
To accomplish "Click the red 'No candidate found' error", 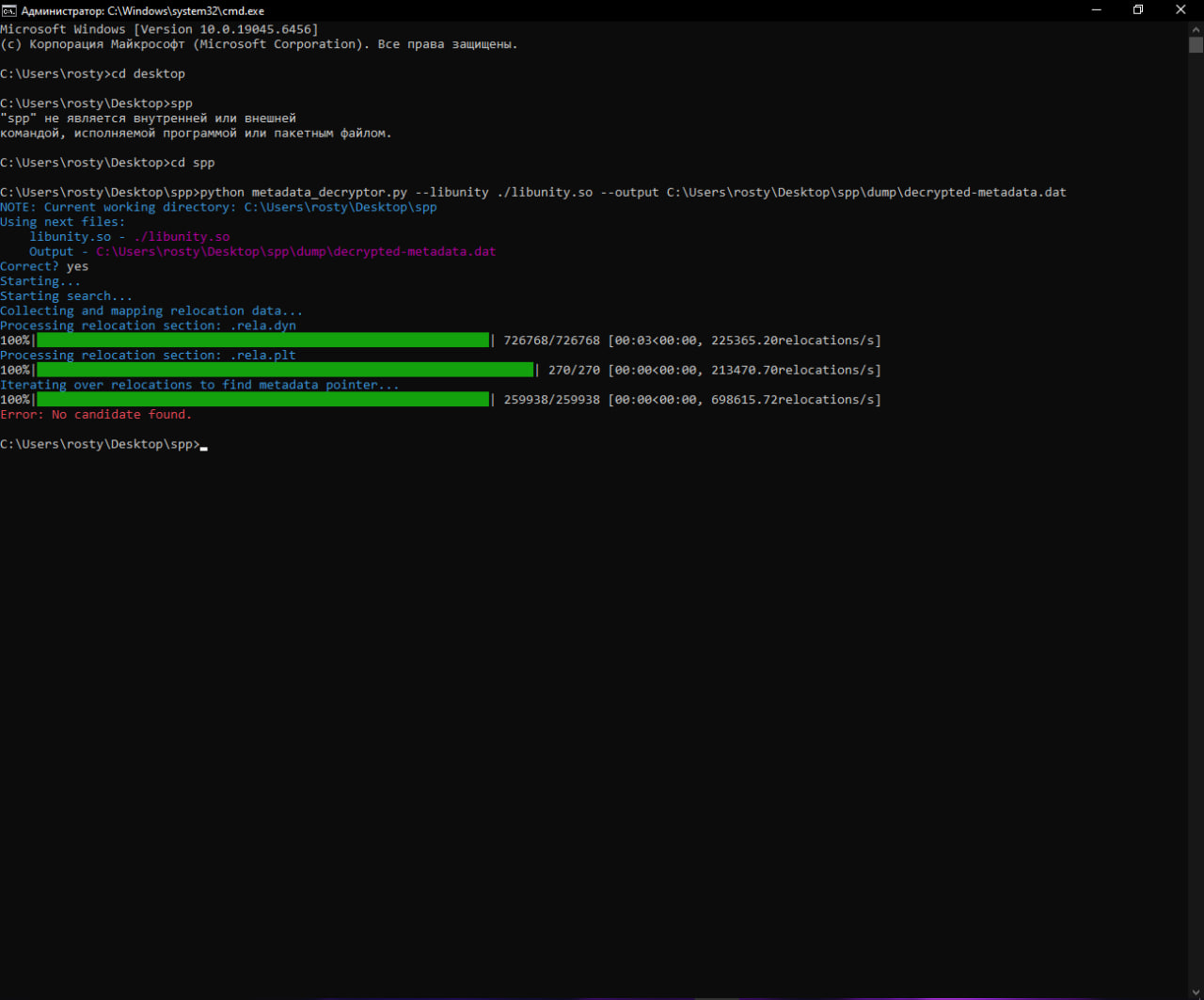I will tap(96, 415).
